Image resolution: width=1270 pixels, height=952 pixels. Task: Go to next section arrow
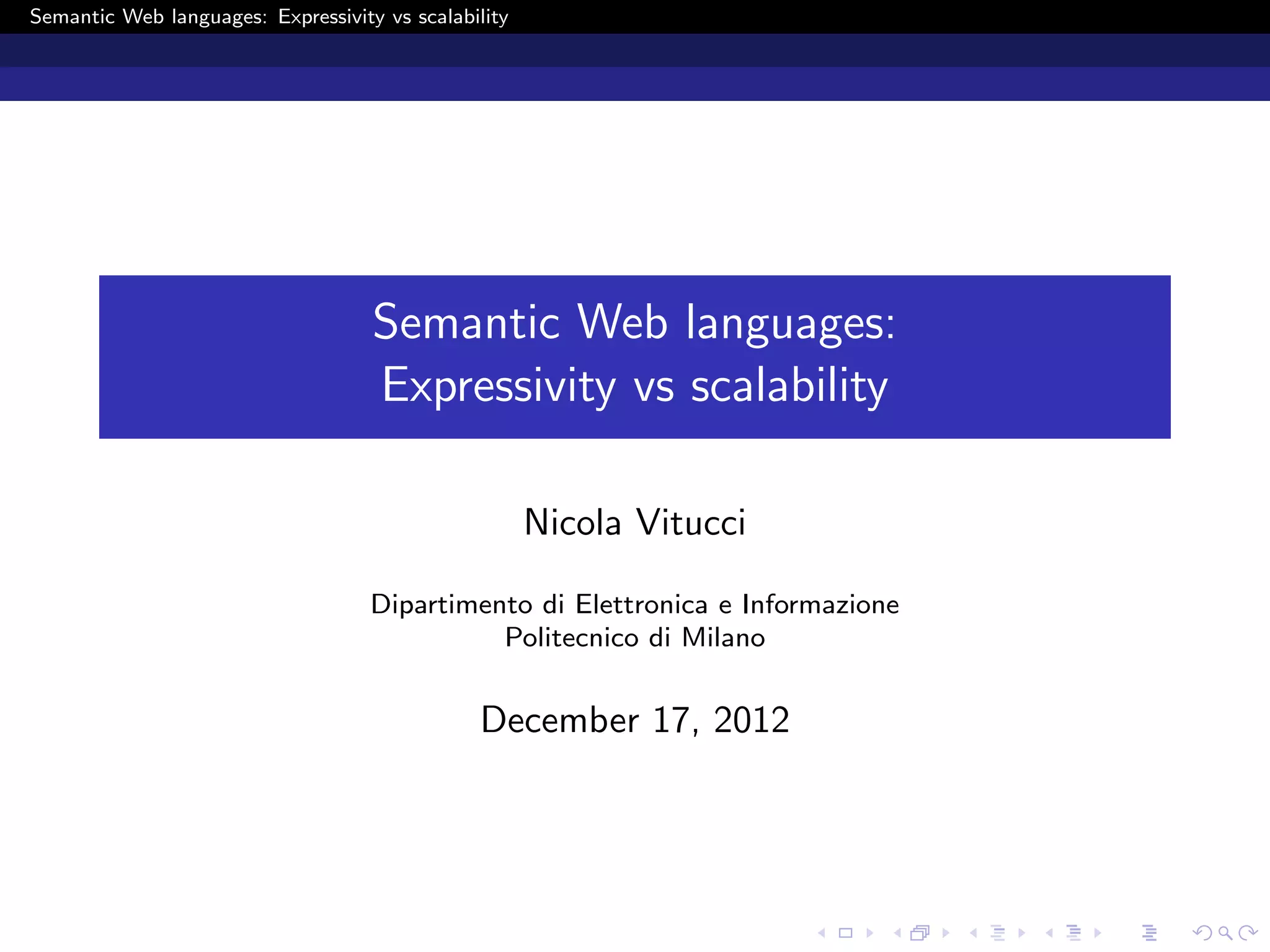(1098, 933)
